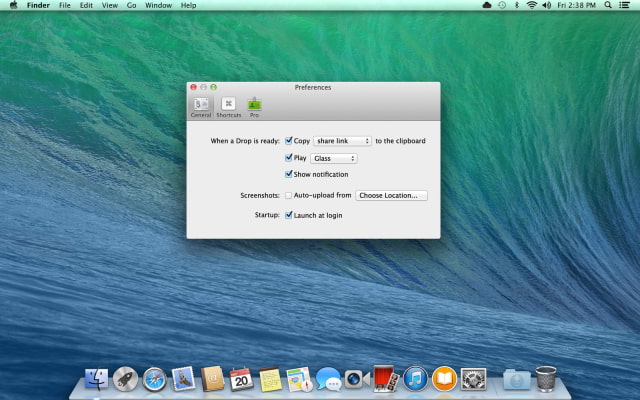Open Safari from the Dock
Screen dimensions: 640x400
[154, 379]
